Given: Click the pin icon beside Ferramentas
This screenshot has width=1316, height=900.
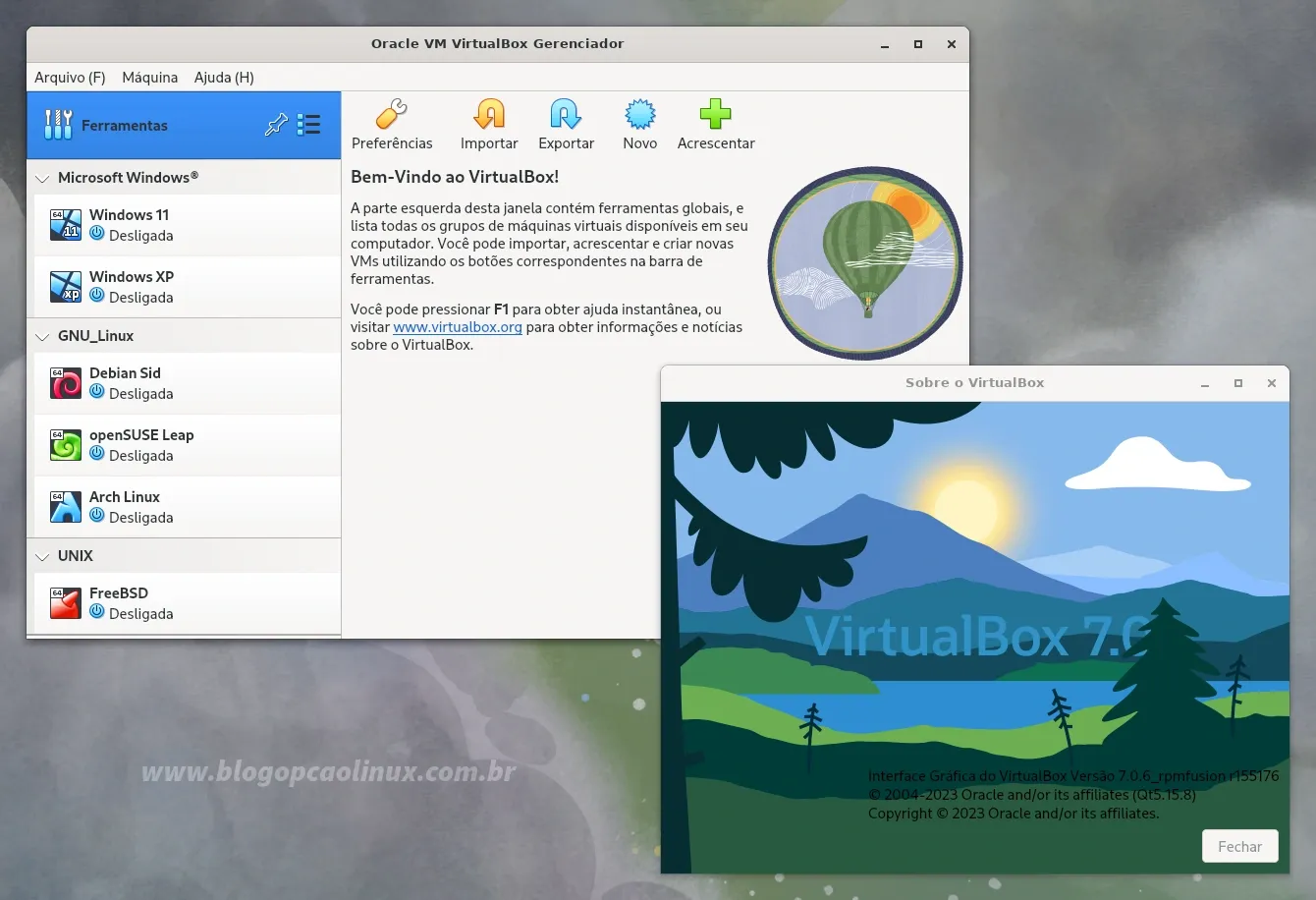Looking at the screenshot, I should pyautogui.click(x=276, y=125).
